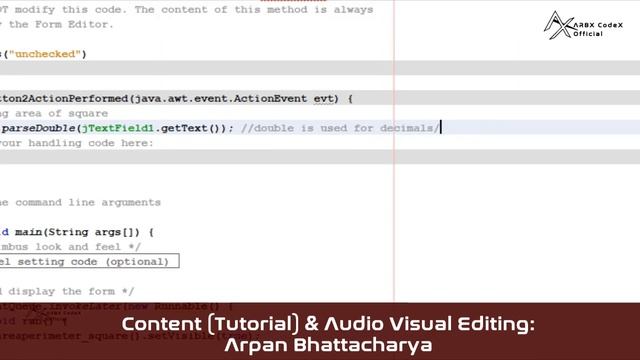The image size is (640, 360).
Task: Click getText() in the parseDouble statement
Action: coord(190,128)
